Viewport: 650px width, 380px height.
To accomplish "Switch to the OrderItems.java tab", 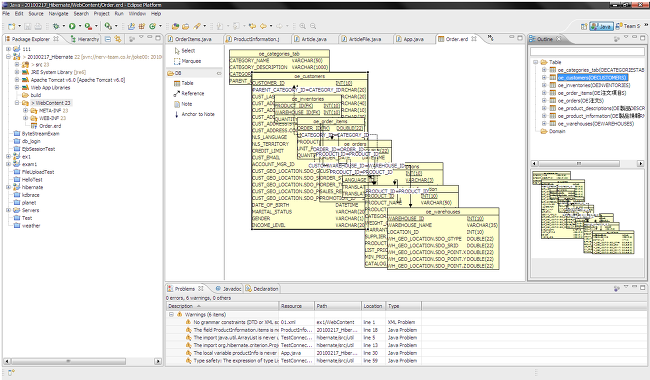I will tap(193, 39).
